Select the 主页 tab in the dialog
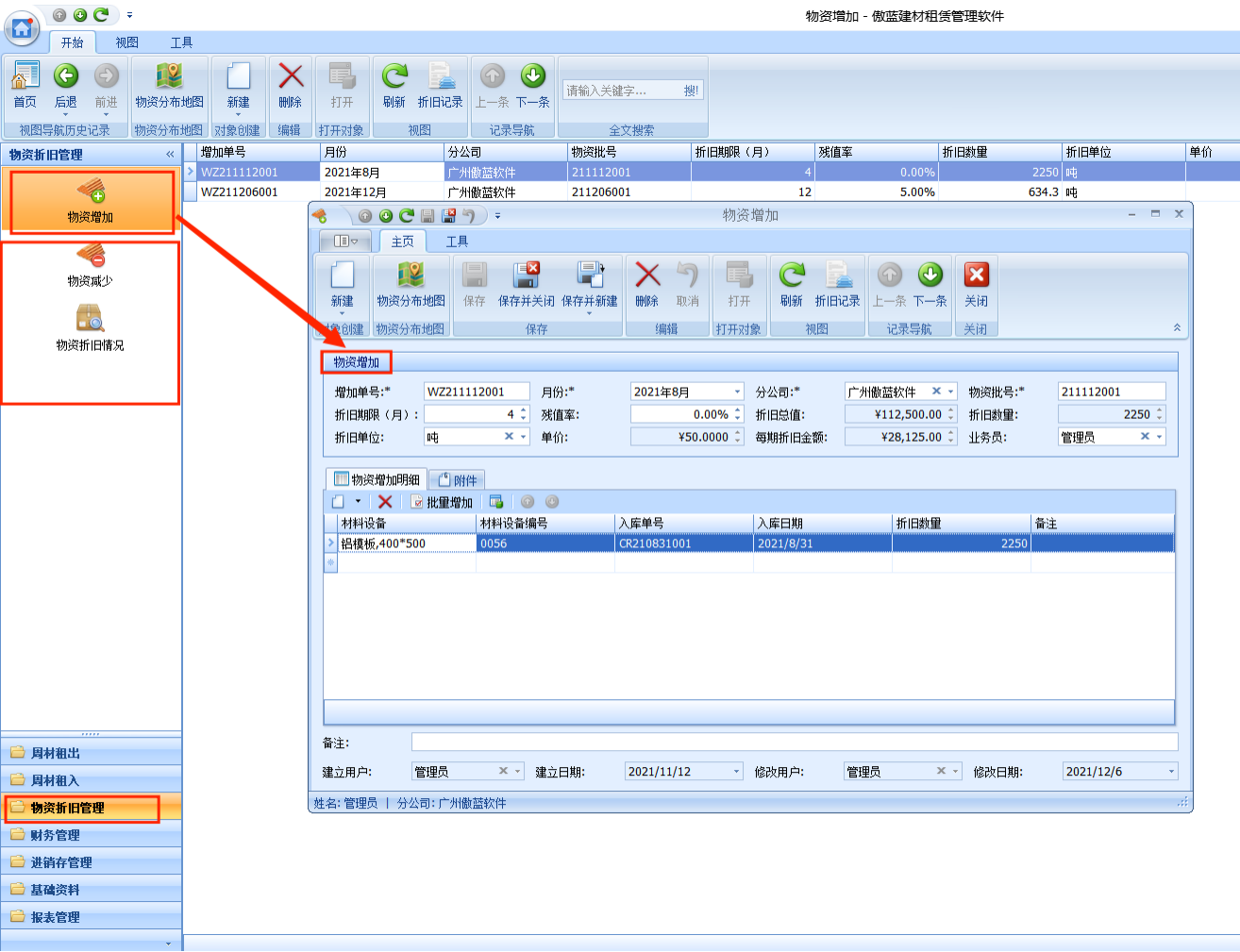 403,242
